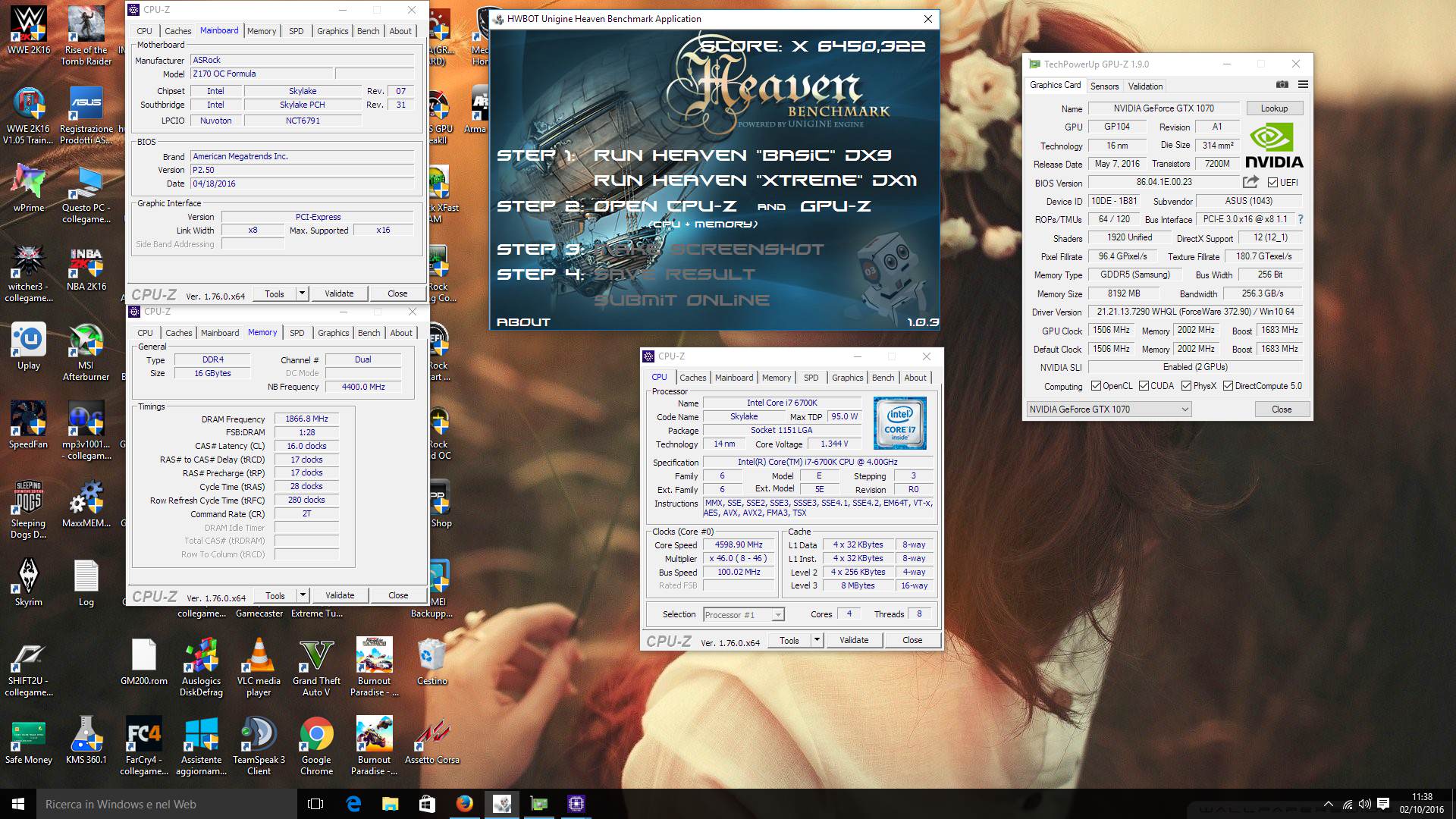
Task: Toggle OpenCL checkbox in GPU-Z
Action: 1096,386
